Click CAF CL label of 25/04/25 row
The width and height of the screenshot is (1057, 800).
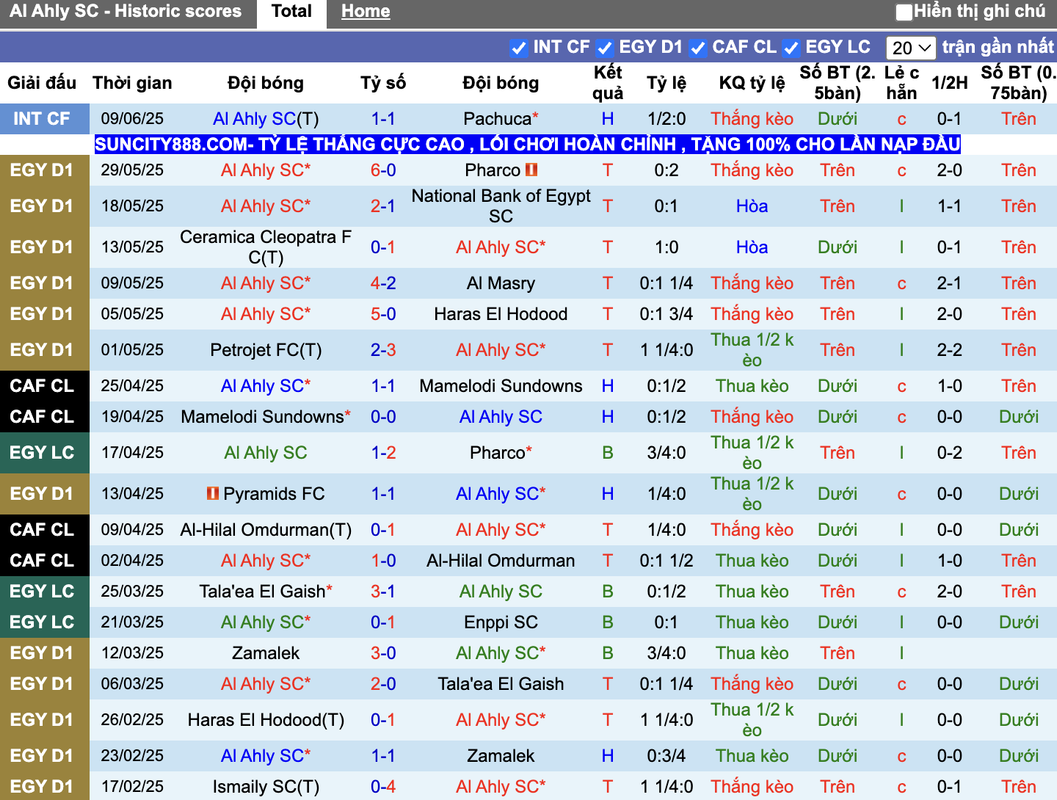pyautogui.click(x=42, y=386)
